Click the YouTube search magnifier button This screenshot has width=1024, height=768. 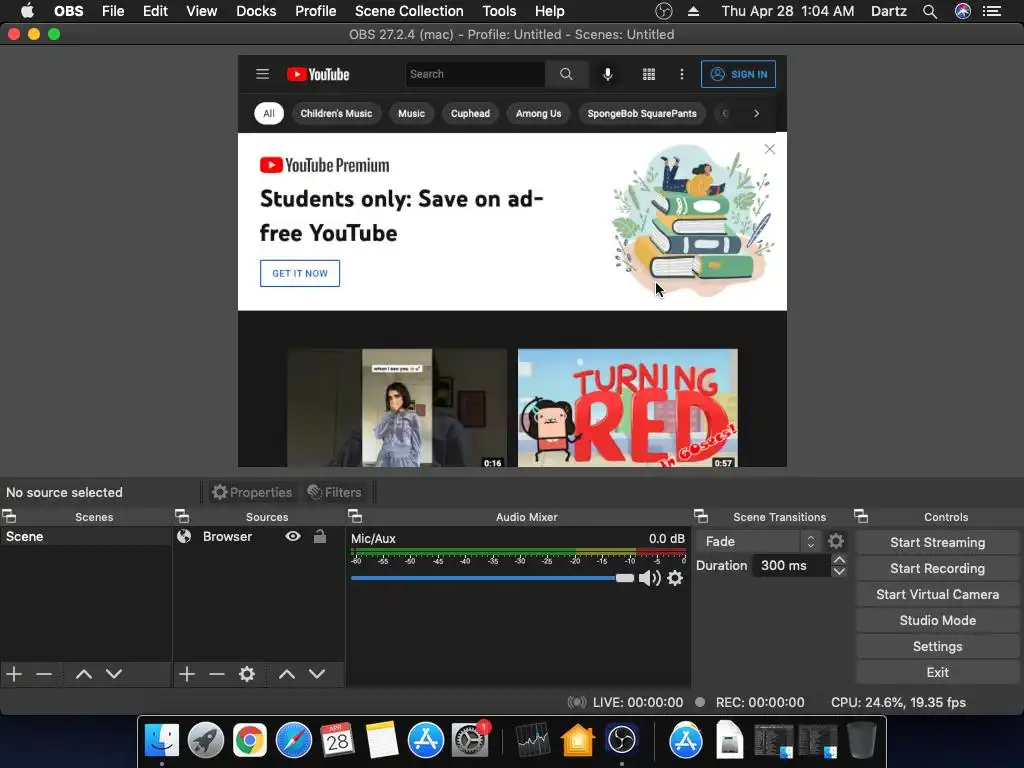point(566,74)
